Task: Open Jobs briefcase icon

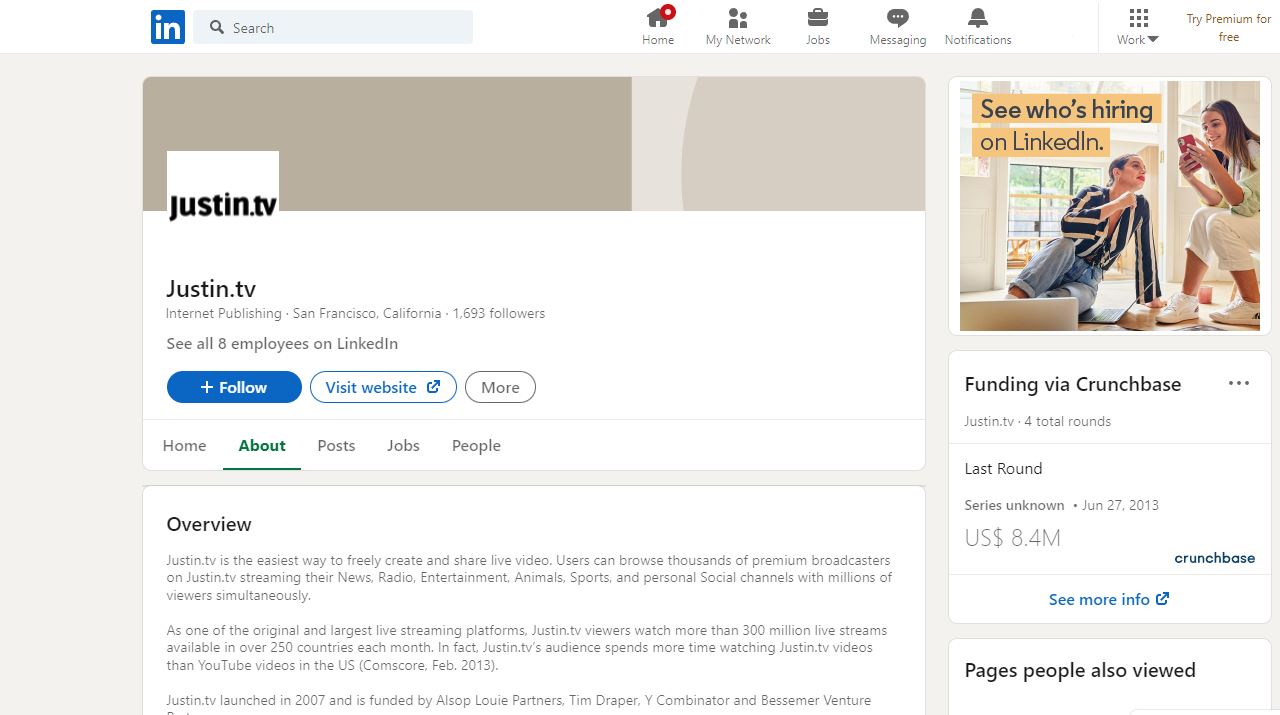Action: tap(818, 17)
